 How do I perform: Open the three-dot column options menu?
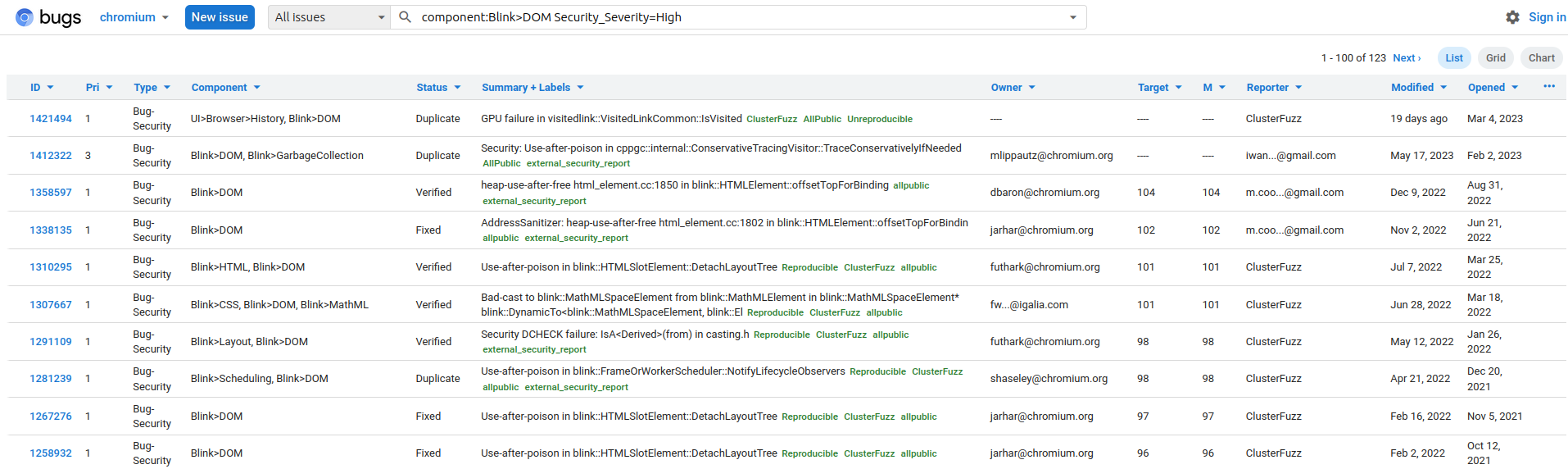tap(1548, 87)
